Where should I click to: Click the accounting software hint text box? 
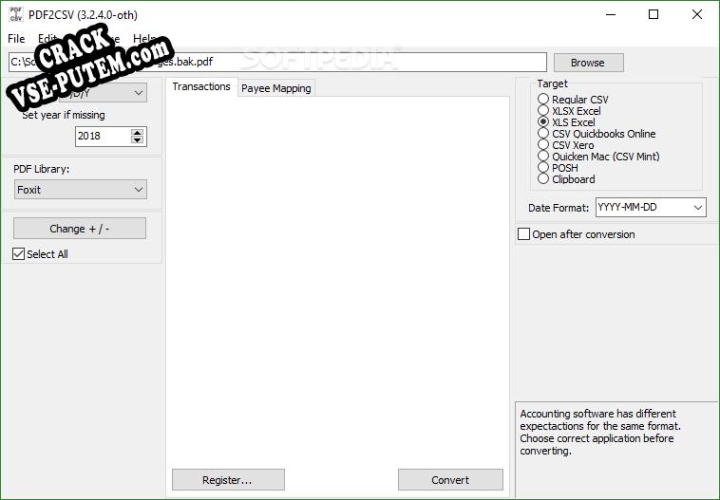pyautogui.click(x=617, y=449)
